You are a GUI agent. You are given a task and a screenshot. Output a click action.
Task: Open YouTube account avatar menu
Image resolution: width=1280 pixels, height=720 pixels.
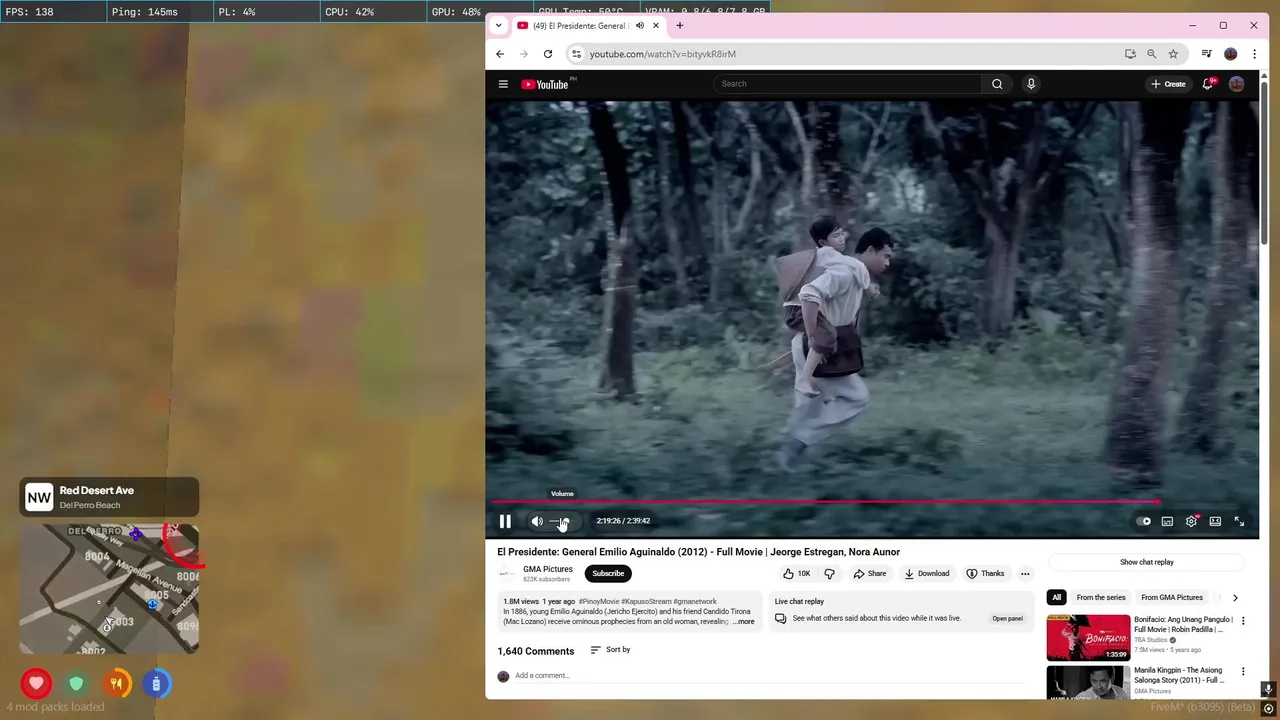[x=1237, y=84]
